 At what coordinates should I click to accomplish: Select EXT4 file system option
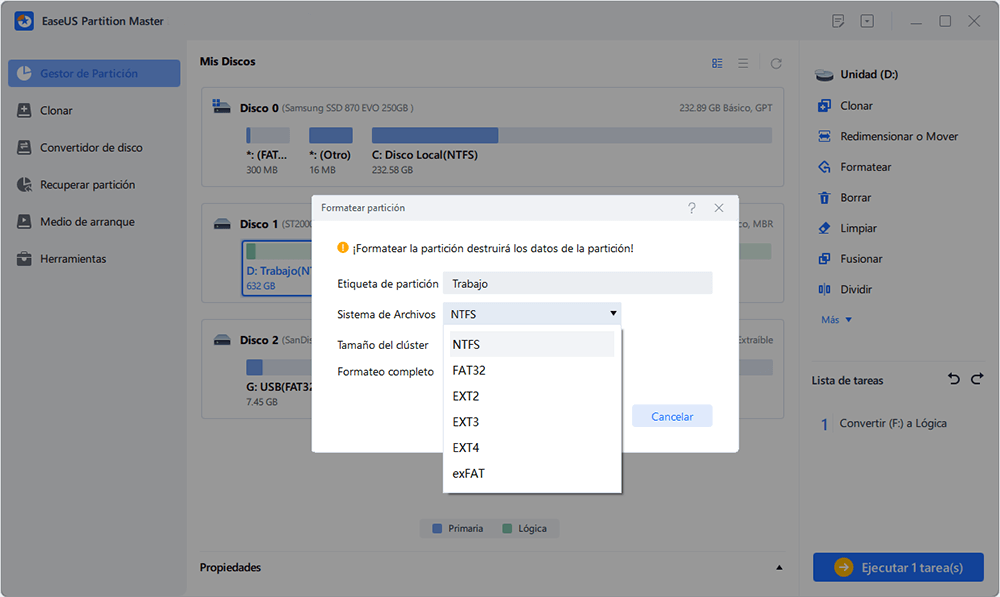[x=532, y=448]
